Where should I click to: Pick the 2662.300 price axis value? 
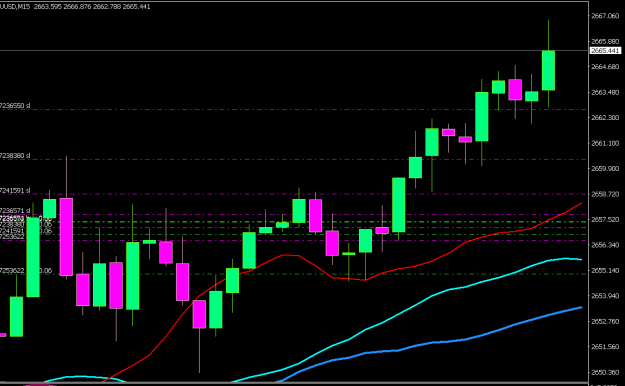[605, 118]
